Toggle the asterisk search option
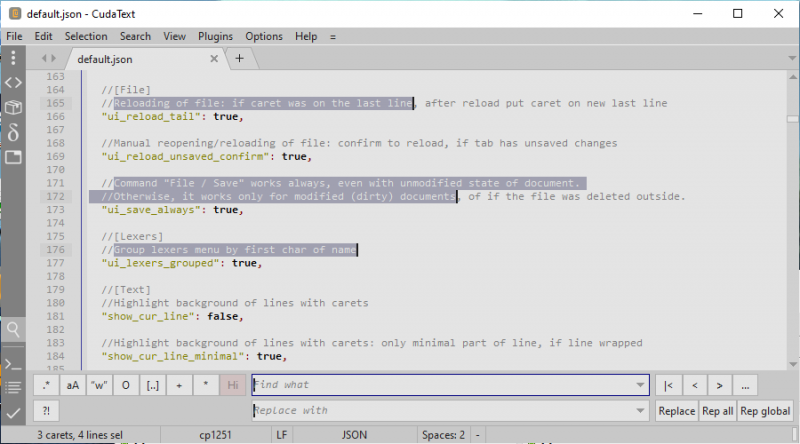Screen dimensions: 800x444 206,385
